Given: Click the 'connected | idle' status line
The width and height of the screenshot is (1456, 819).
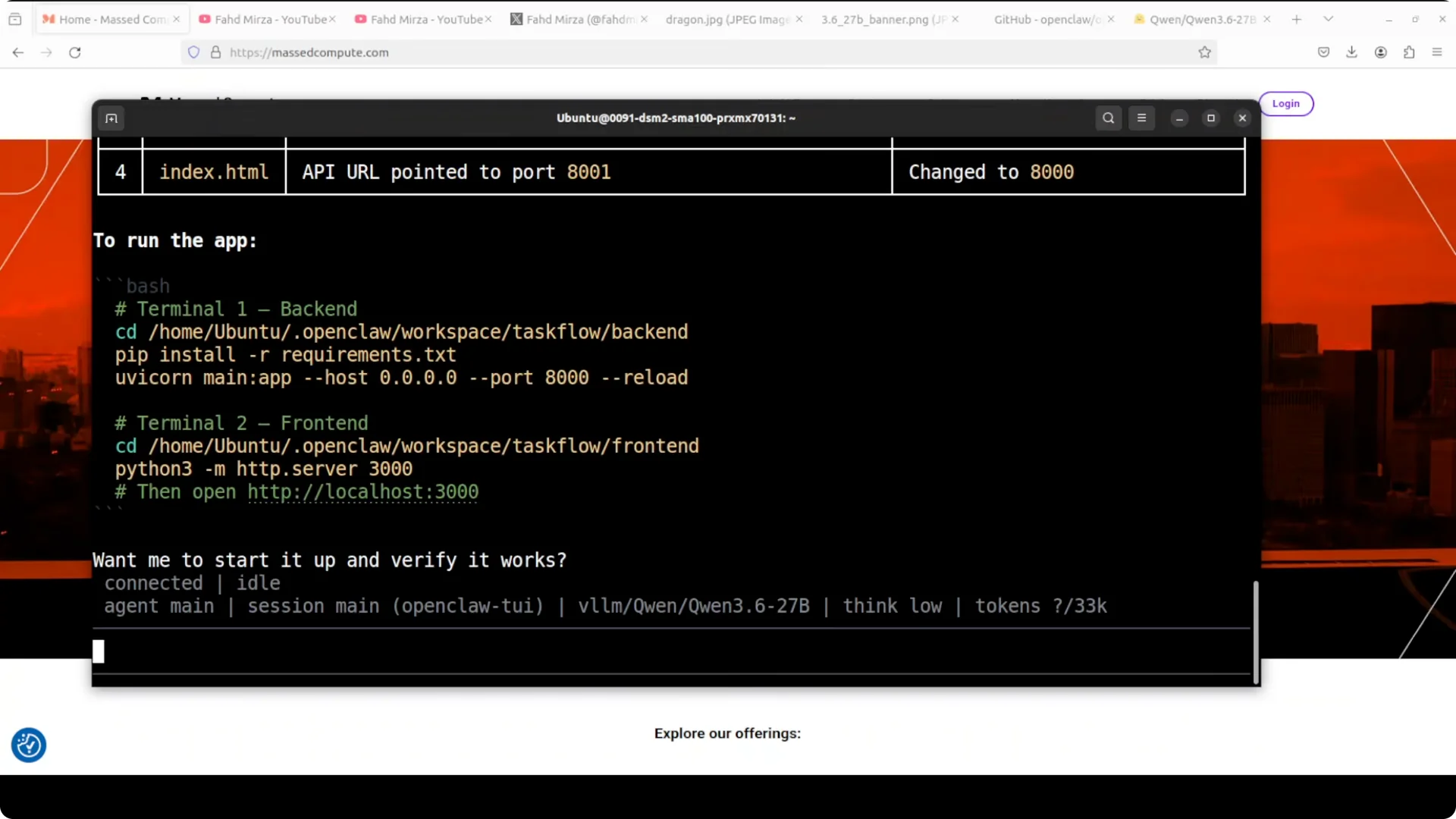Looking at the screenshot, I should [x=192, y=583].
